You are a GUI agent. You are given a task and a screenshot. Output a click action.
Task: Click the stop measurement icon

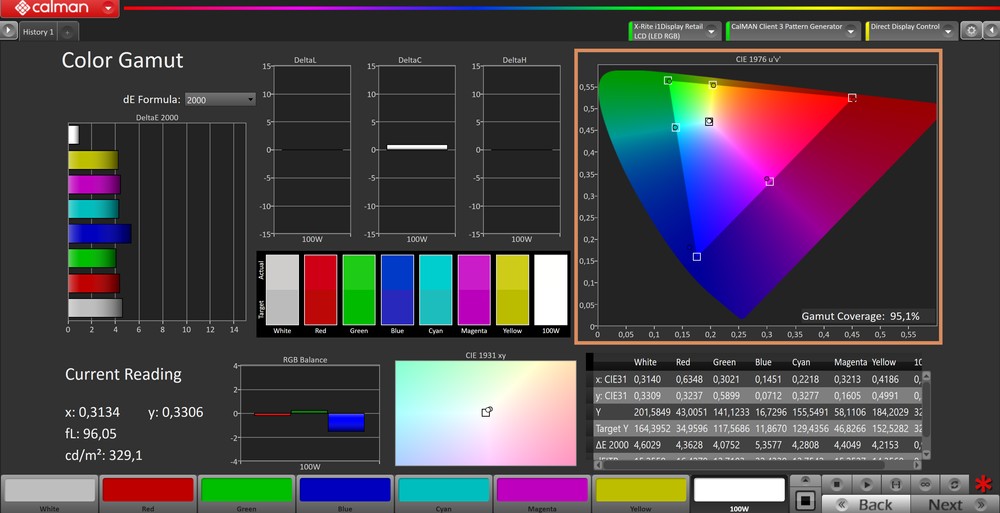tap(837, 484)
